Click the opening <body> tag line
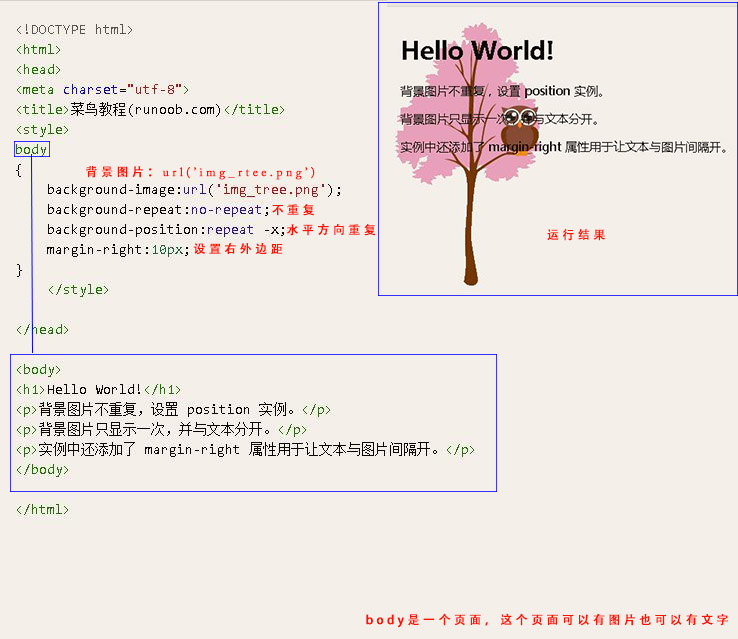The image size is (738, 639). [x=39, y=369]
